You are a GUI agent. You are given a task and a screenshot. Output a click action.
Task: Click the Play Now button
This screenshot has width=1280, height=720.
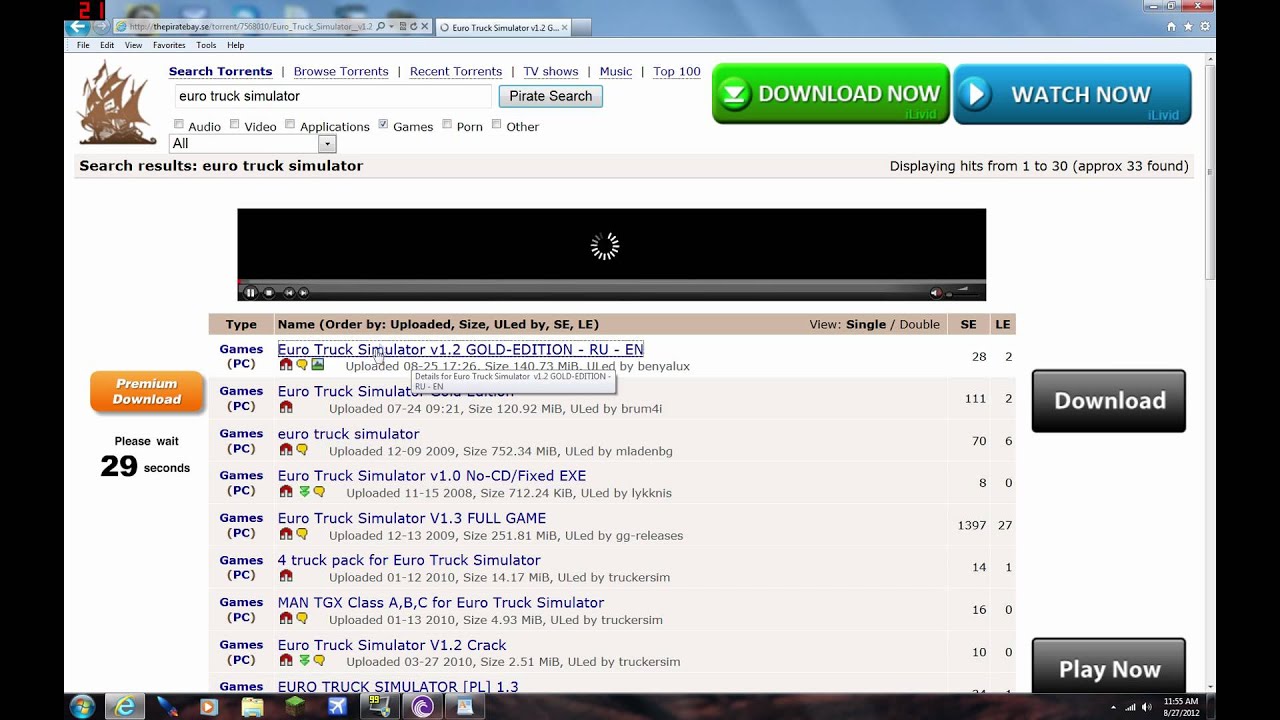point(1109,668)
